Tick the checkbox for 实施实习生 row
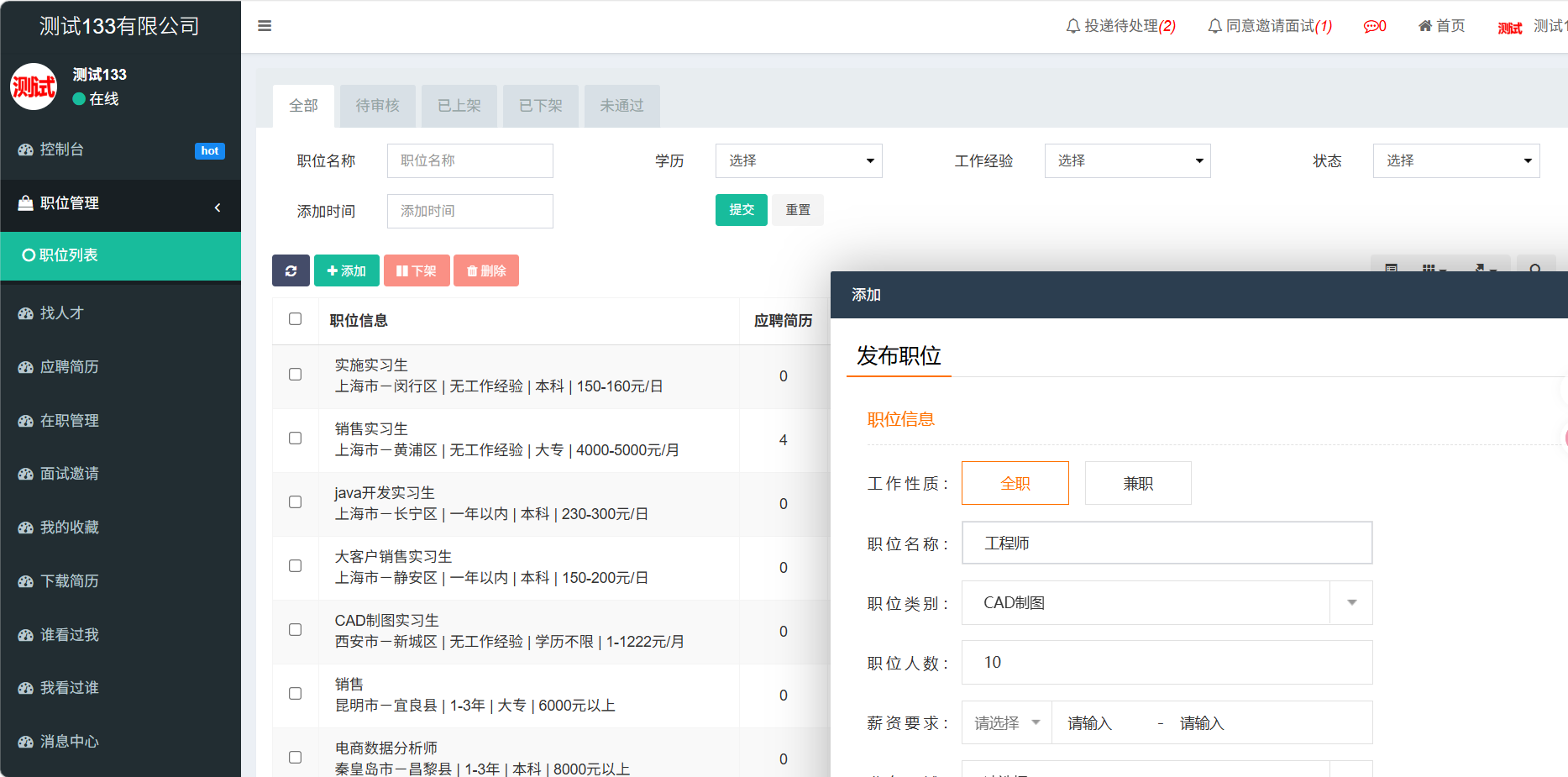Image resolution: width=1568 pixels, height=777 pixels. click(x=296, y=375)
